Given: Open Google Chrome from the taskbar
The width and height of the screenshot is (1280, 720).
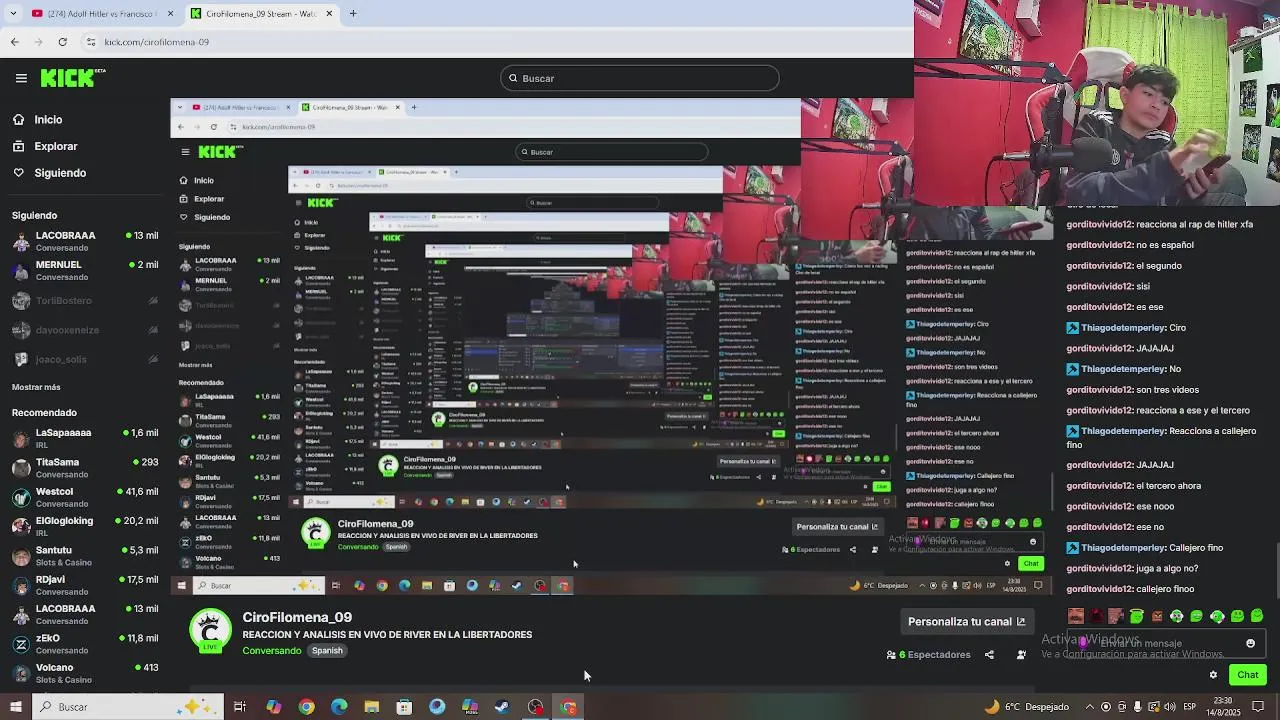Looking at the screenshot, I should [306, 707].
